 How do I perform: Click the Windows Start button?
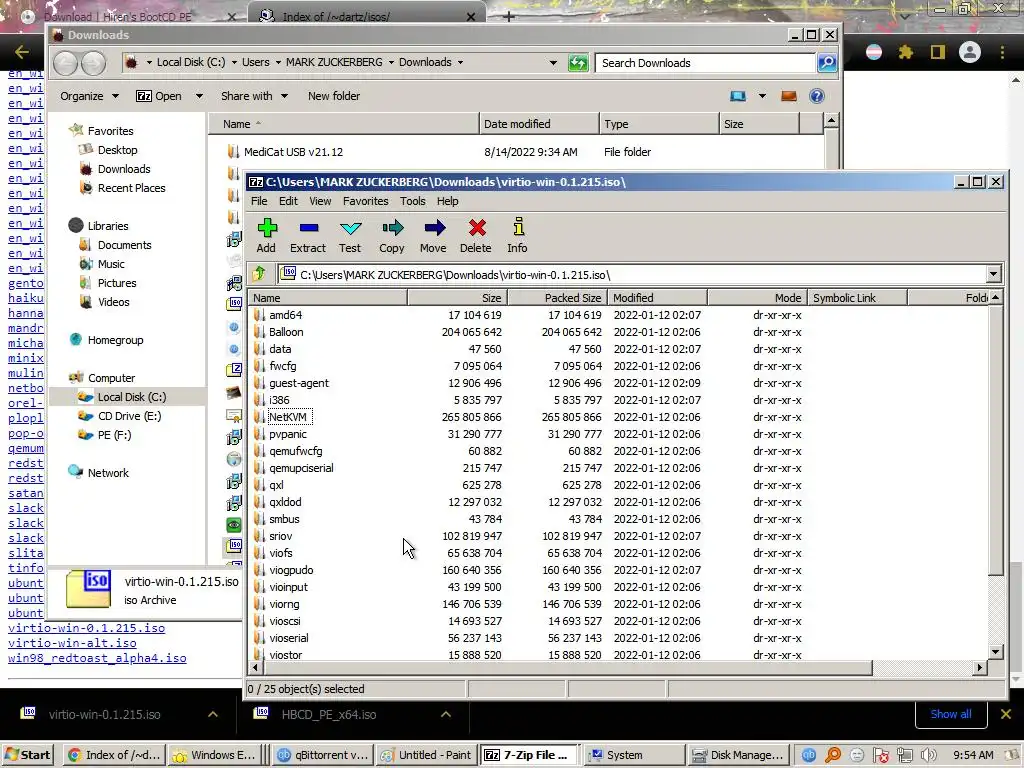coord(27,755)
